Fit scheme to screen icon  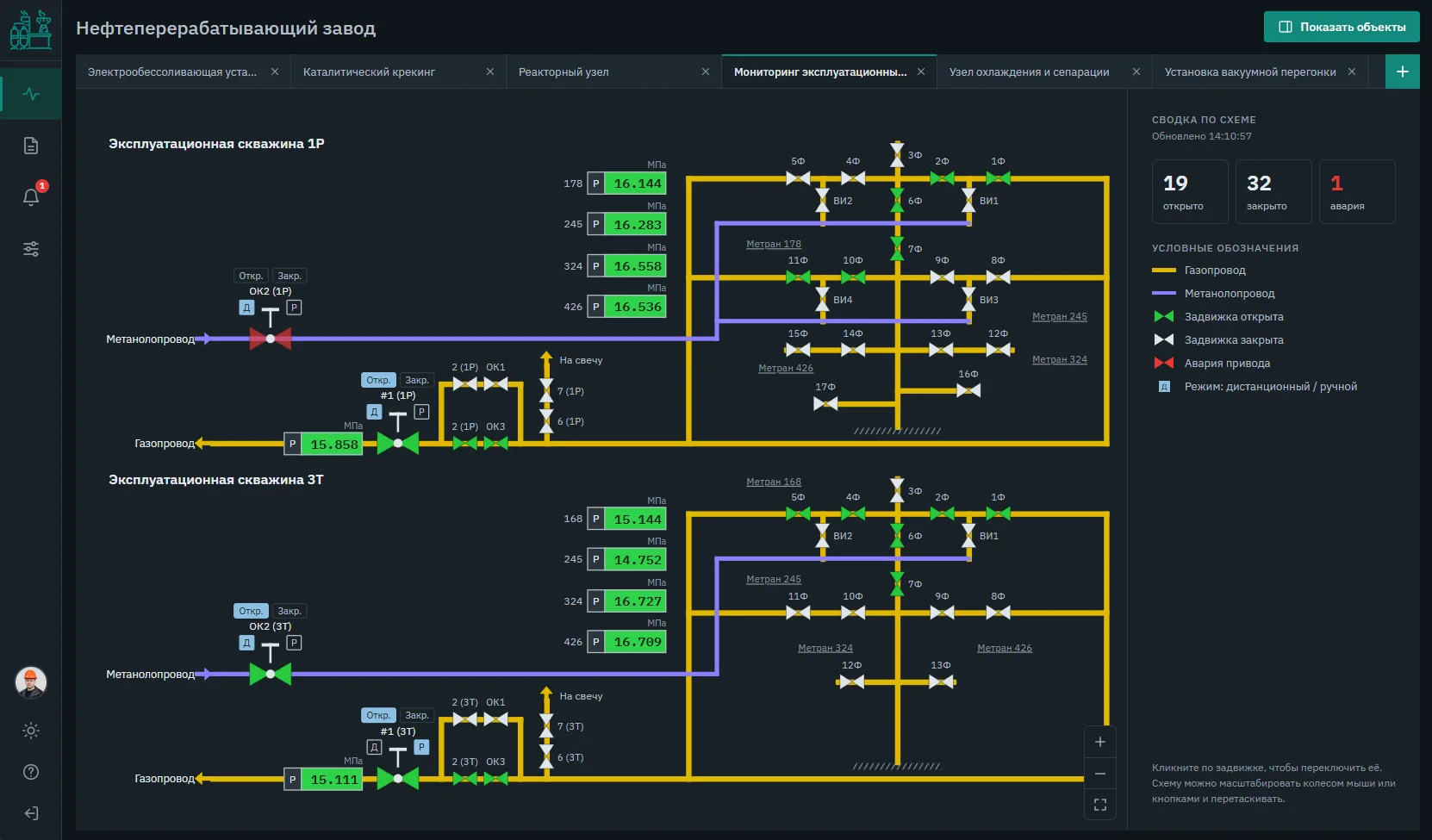pyautogui.click(x=1100, y=805)
